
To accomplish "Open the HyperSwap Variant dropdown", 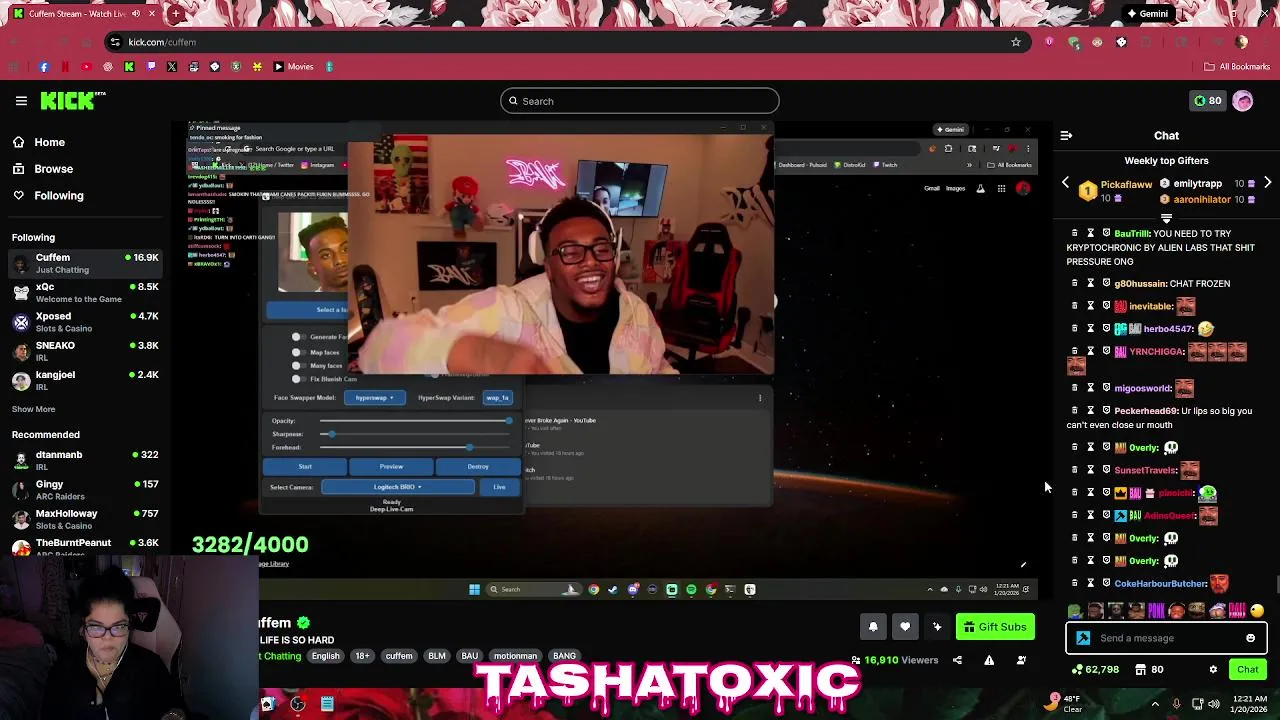I will (498, 398).
